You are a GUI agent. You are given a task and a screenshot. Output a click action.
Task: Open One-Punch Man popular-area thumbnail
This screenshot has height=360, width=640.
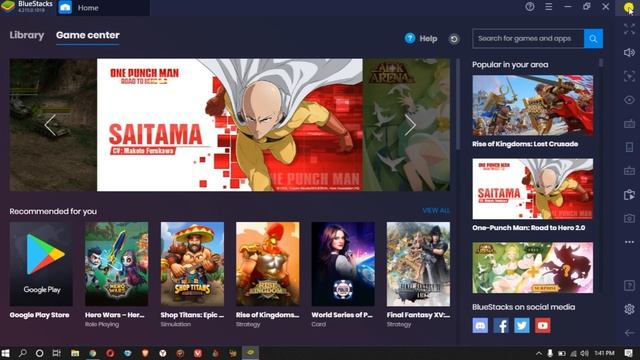click(x=533, y=189)
